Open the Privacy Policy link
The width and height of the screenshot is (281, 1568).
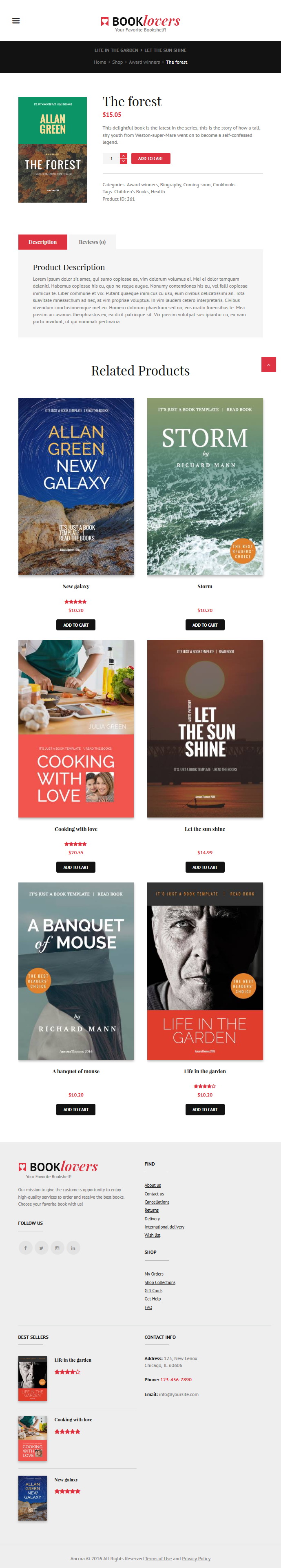[x=197, y=1559]
